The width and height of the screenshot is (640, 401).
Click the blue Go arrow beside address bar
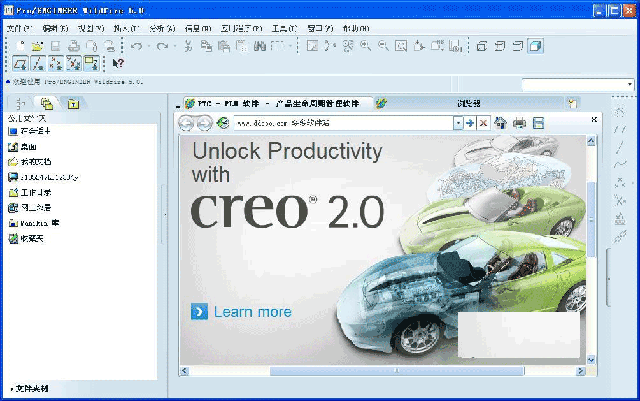(x=470, y=123)
